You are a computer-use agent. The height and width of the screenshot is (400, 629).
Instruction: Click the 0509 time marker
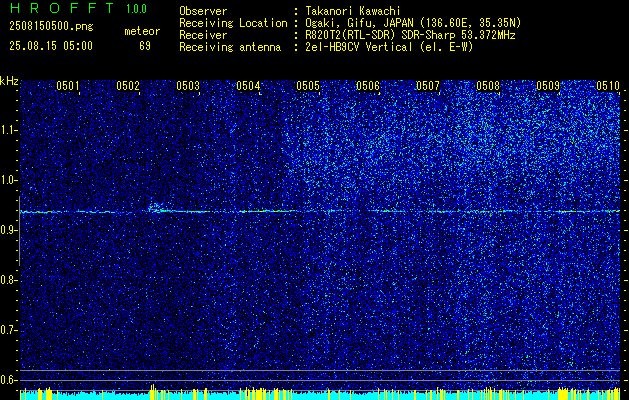click(x=548, y=85)
